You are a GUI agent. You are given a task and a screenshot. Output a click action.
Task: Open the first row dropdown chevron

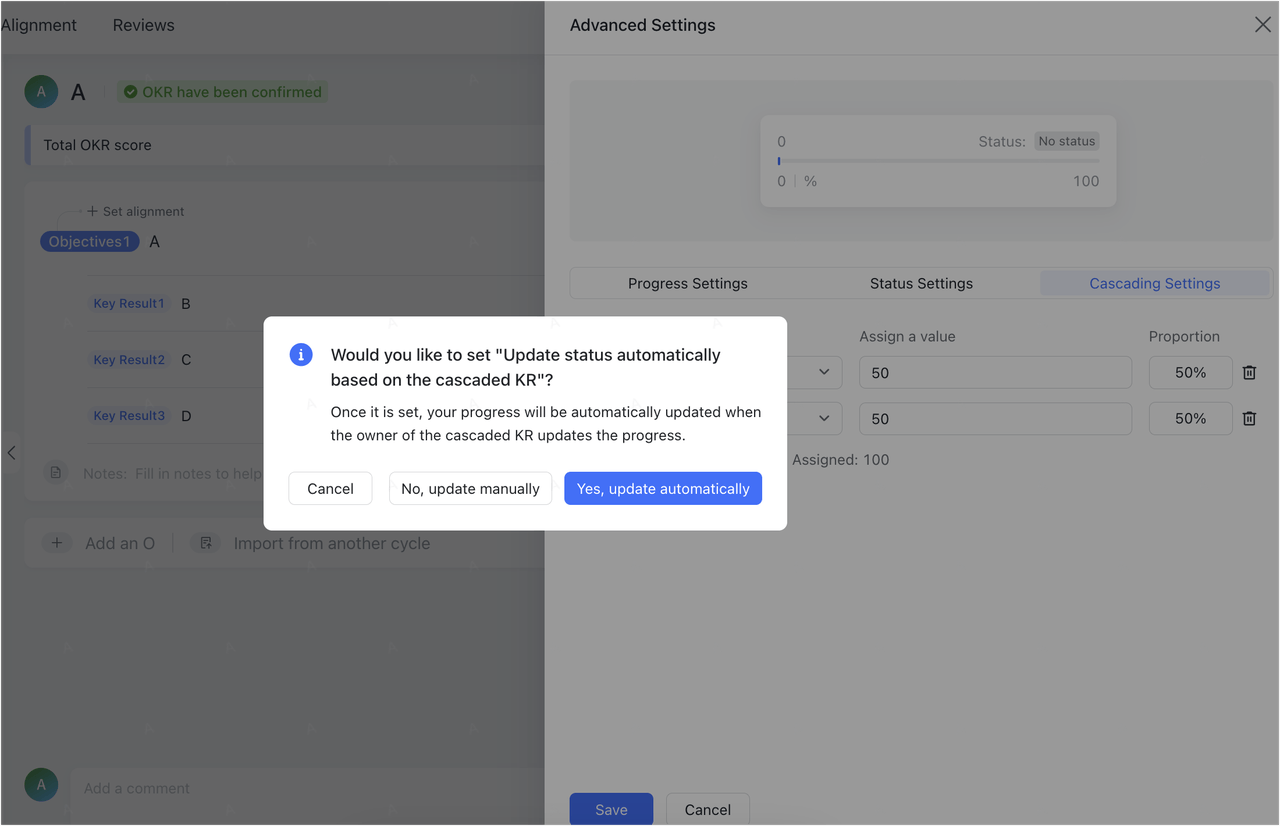[824, 372]
